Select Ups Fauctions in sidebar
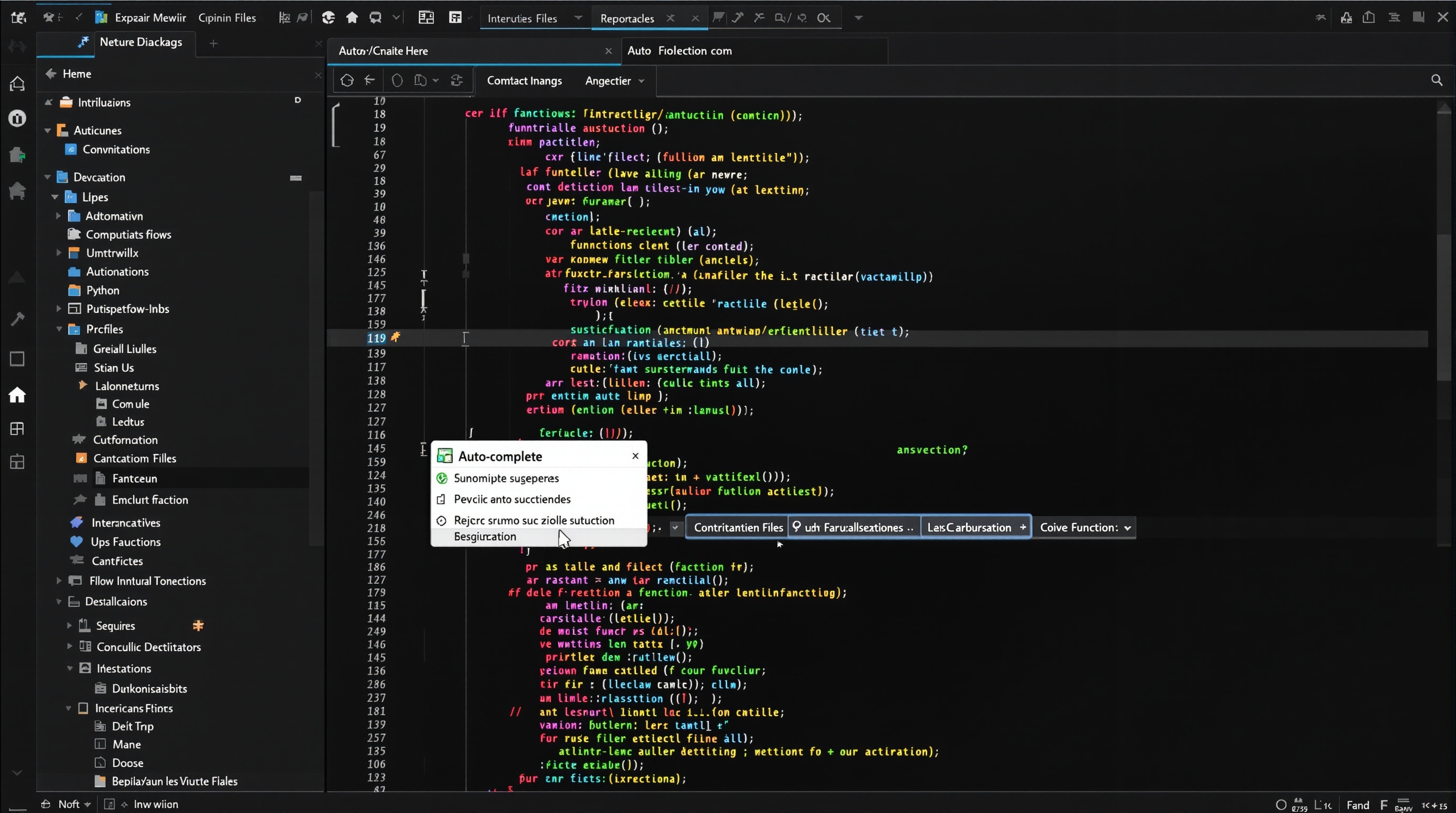This screenshot has width=1456, height=813. coord(125,542)
